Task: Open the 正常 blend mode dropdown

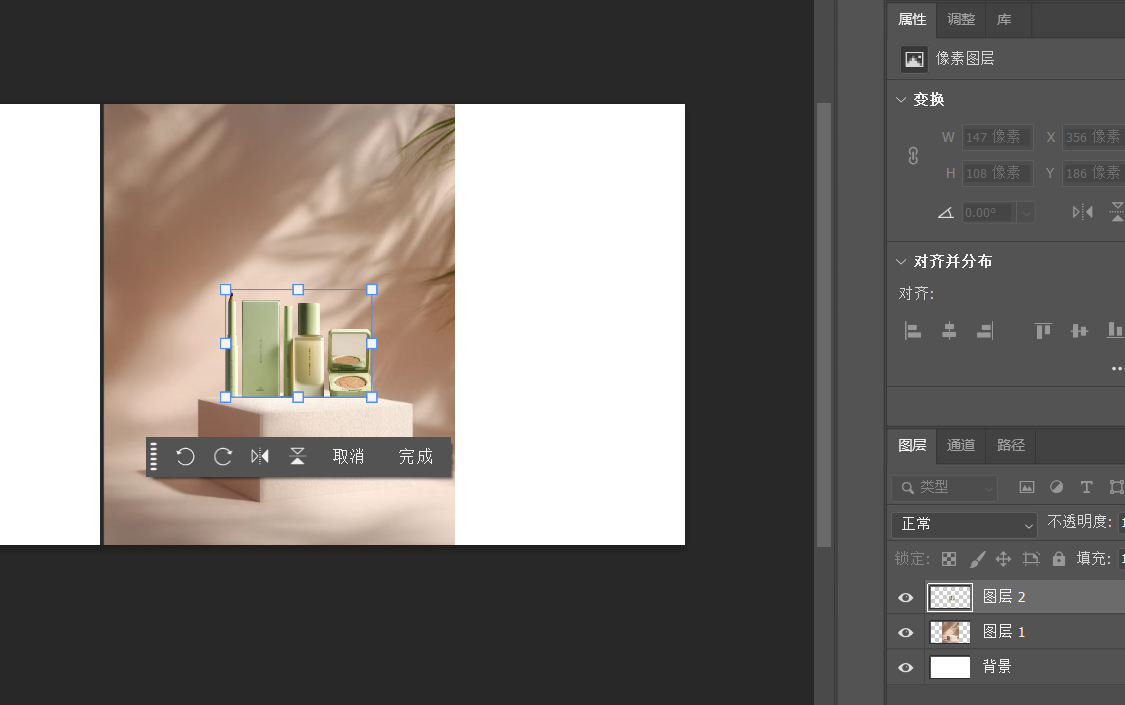Action: 964,524
